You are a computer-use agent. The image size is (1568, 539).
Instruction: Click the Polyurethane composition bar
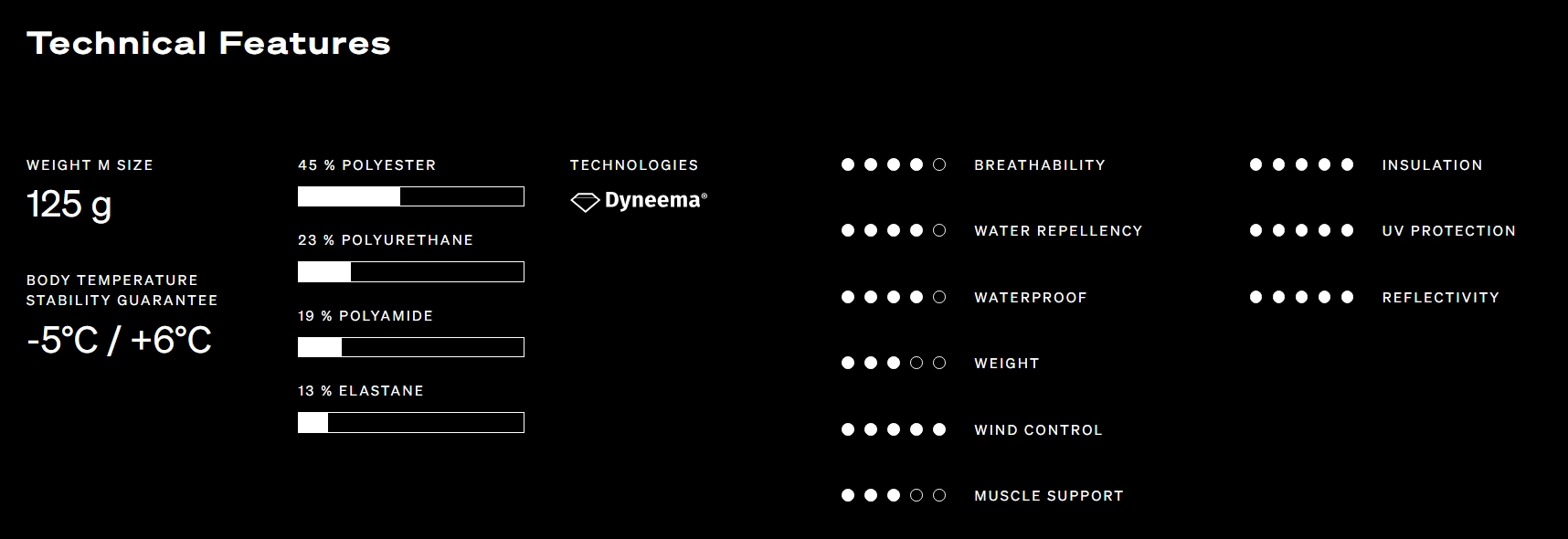410,271
